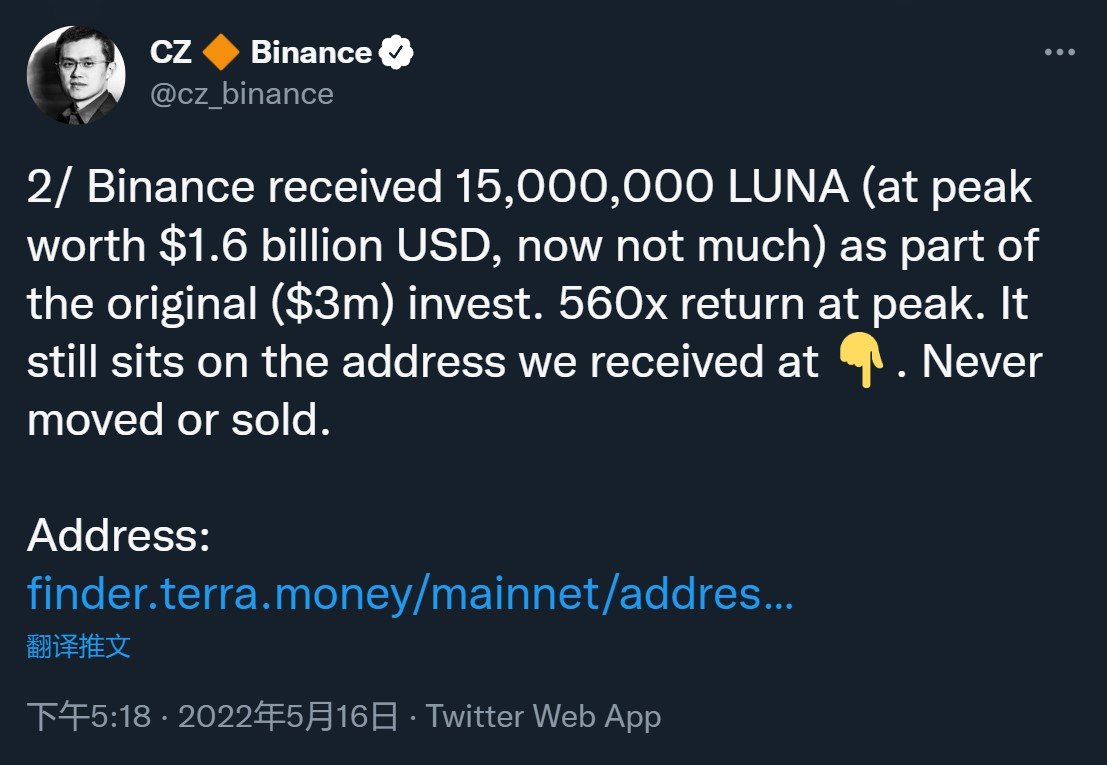Open the 下午5:18 timestamp permalink
Image resolution: width=1107 pixels, height=765 pixels.
(88, 717)
